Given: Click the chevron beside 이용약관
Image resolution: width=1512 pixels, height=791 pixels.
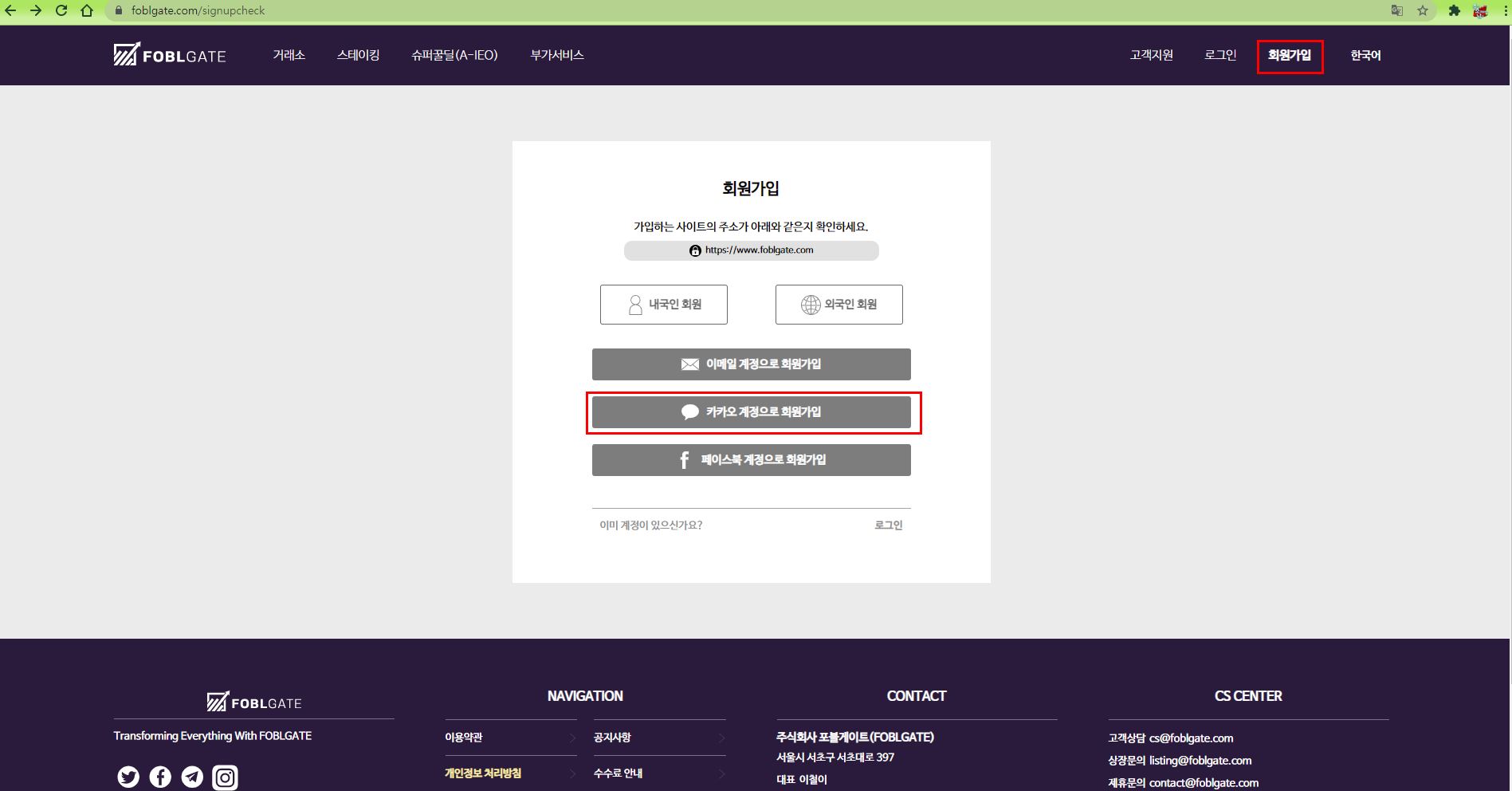Looking at the screenshot, I should coord(572,738).
